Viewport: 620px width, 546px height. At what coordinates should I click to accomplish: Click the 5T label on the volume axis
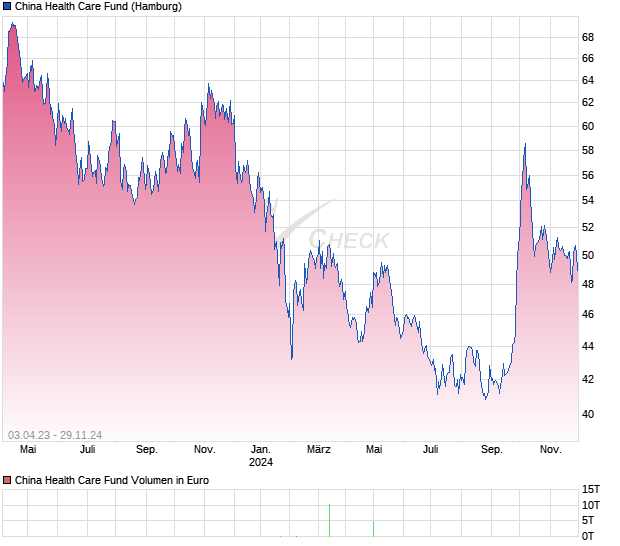coord(590,520)
